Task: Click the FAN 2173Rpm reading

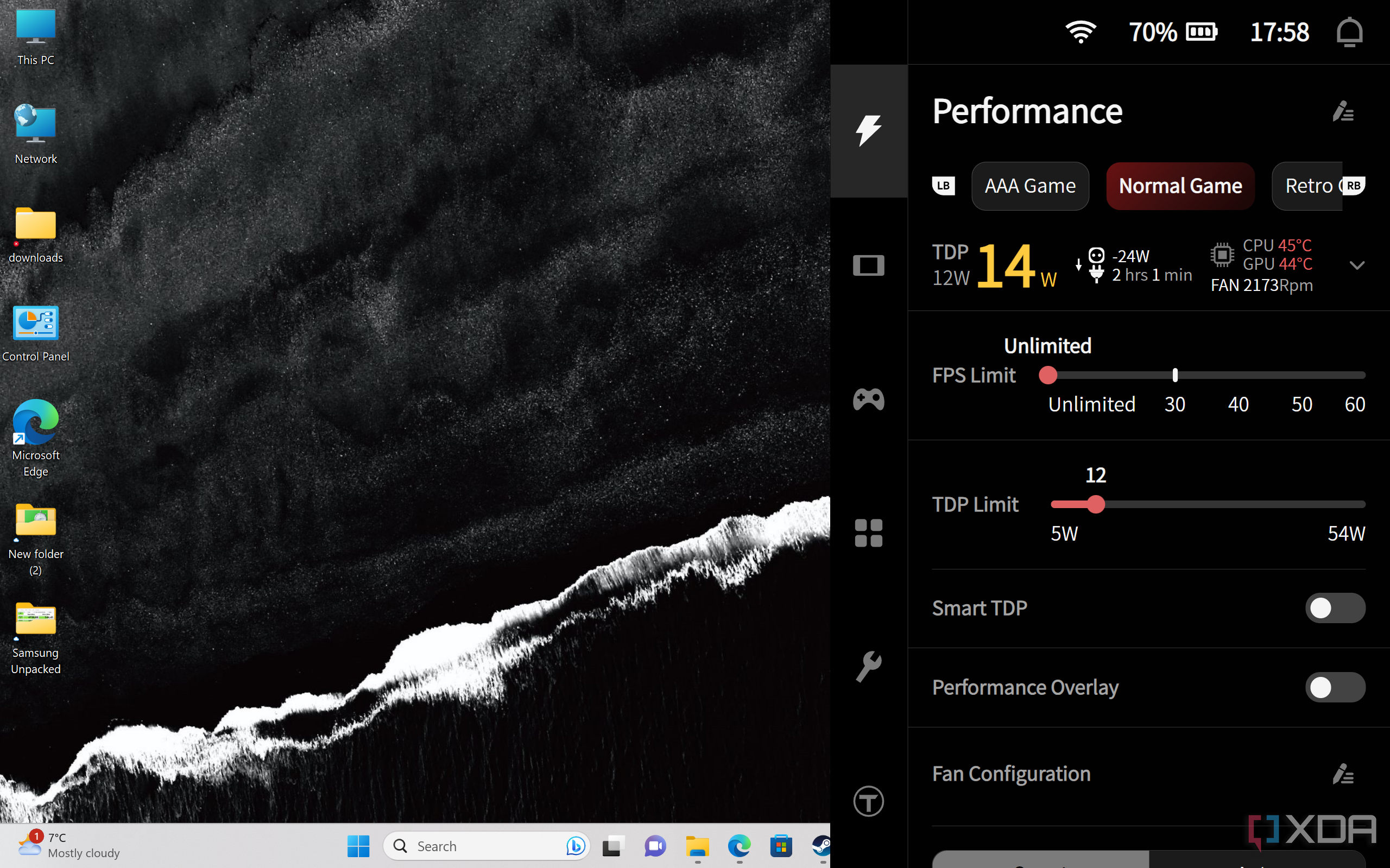Action: click(x=1261, y=286)
